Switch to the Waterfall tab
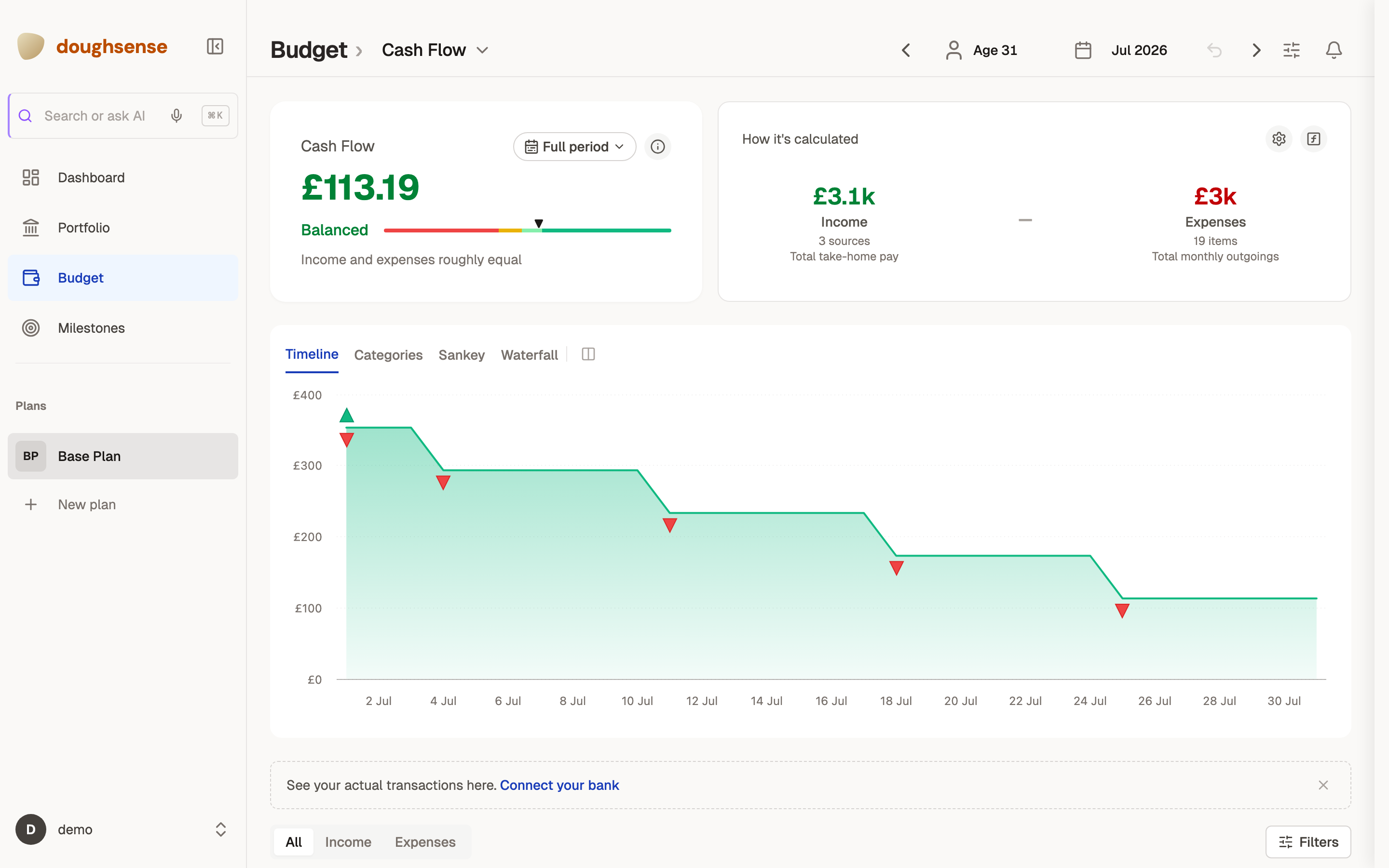The image size is (1389, 868). point(529,355)
